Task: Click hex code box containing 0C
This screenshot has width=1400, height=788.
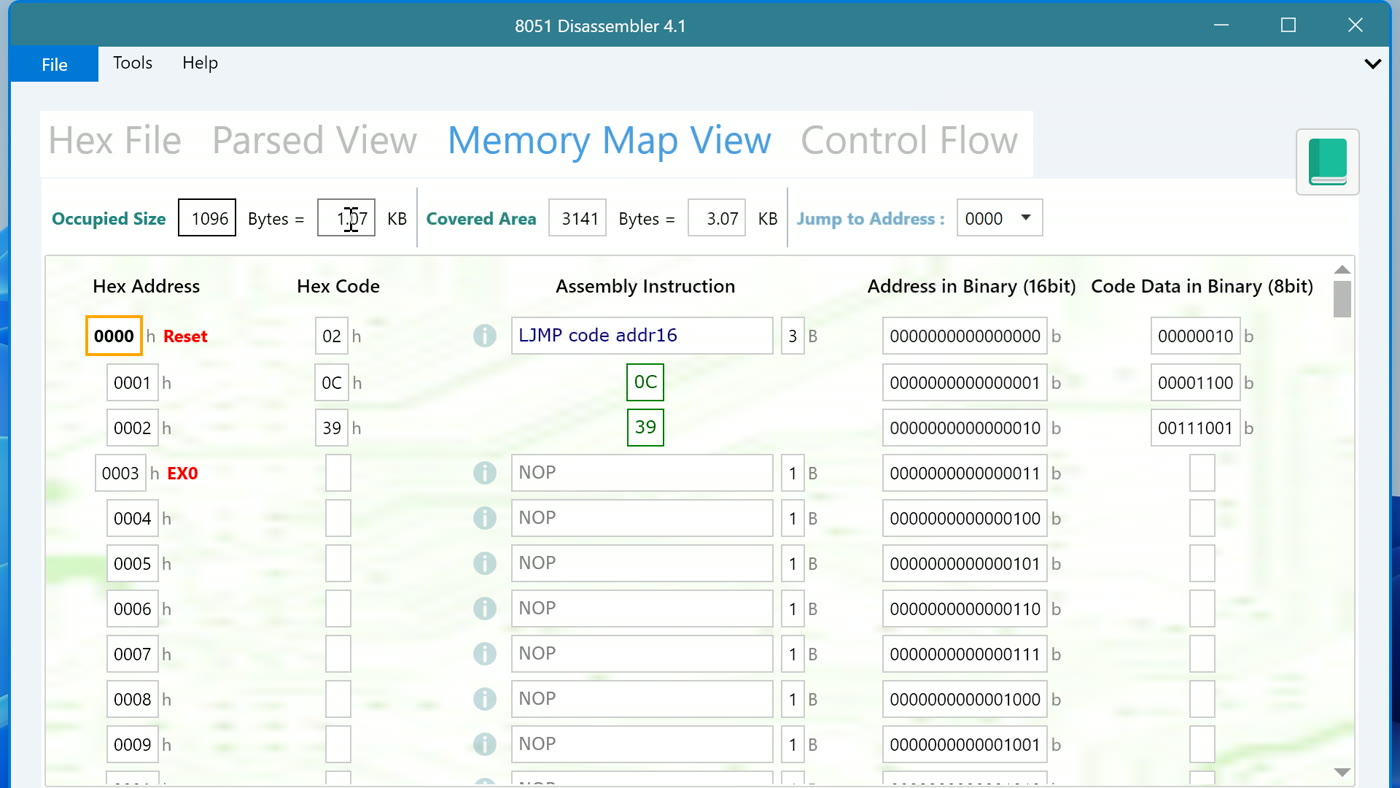Action: click(x=332, y=382)
